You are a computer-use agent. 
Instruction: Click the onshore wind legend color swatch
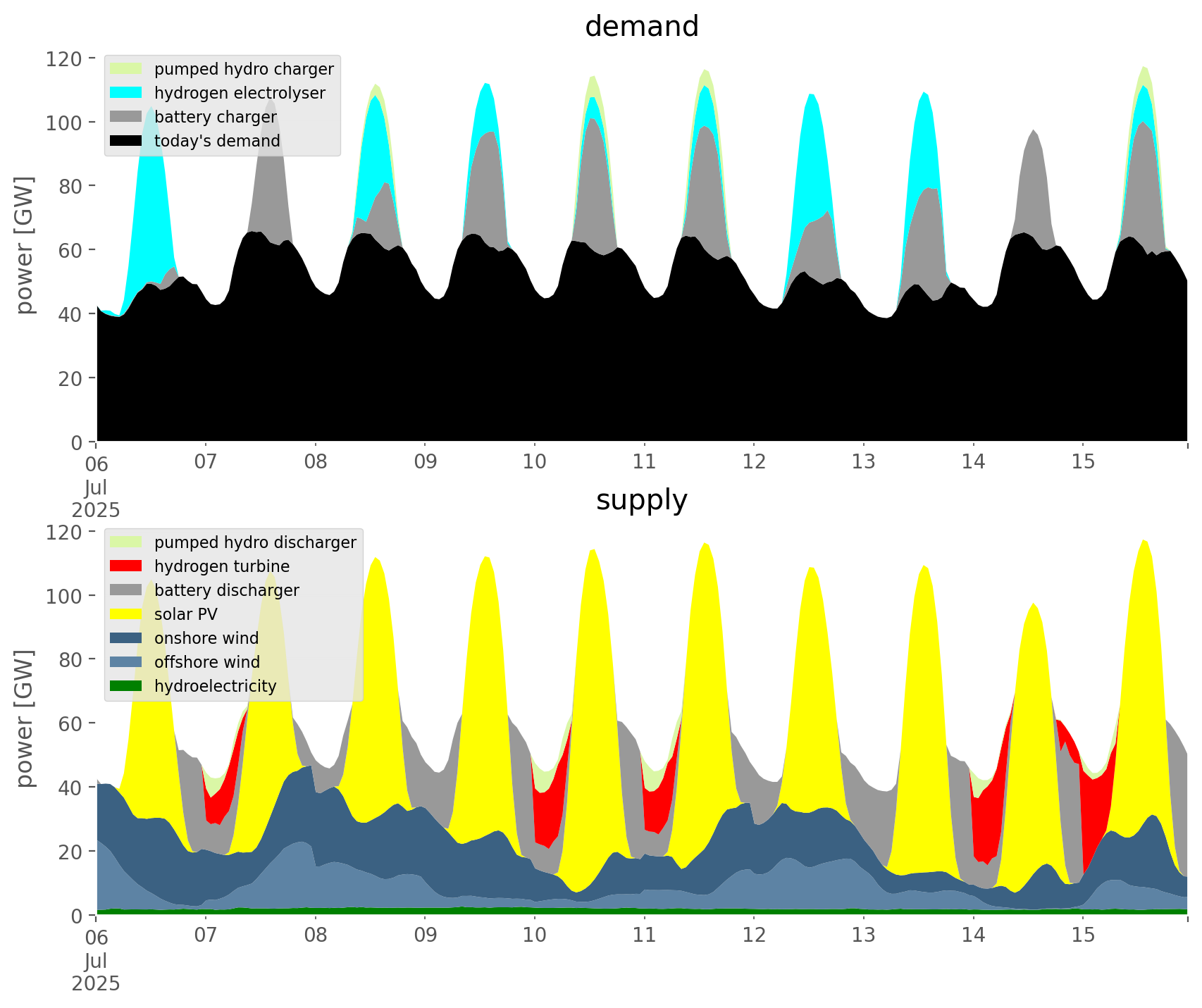pyautogui.click(x=126, y=638)
